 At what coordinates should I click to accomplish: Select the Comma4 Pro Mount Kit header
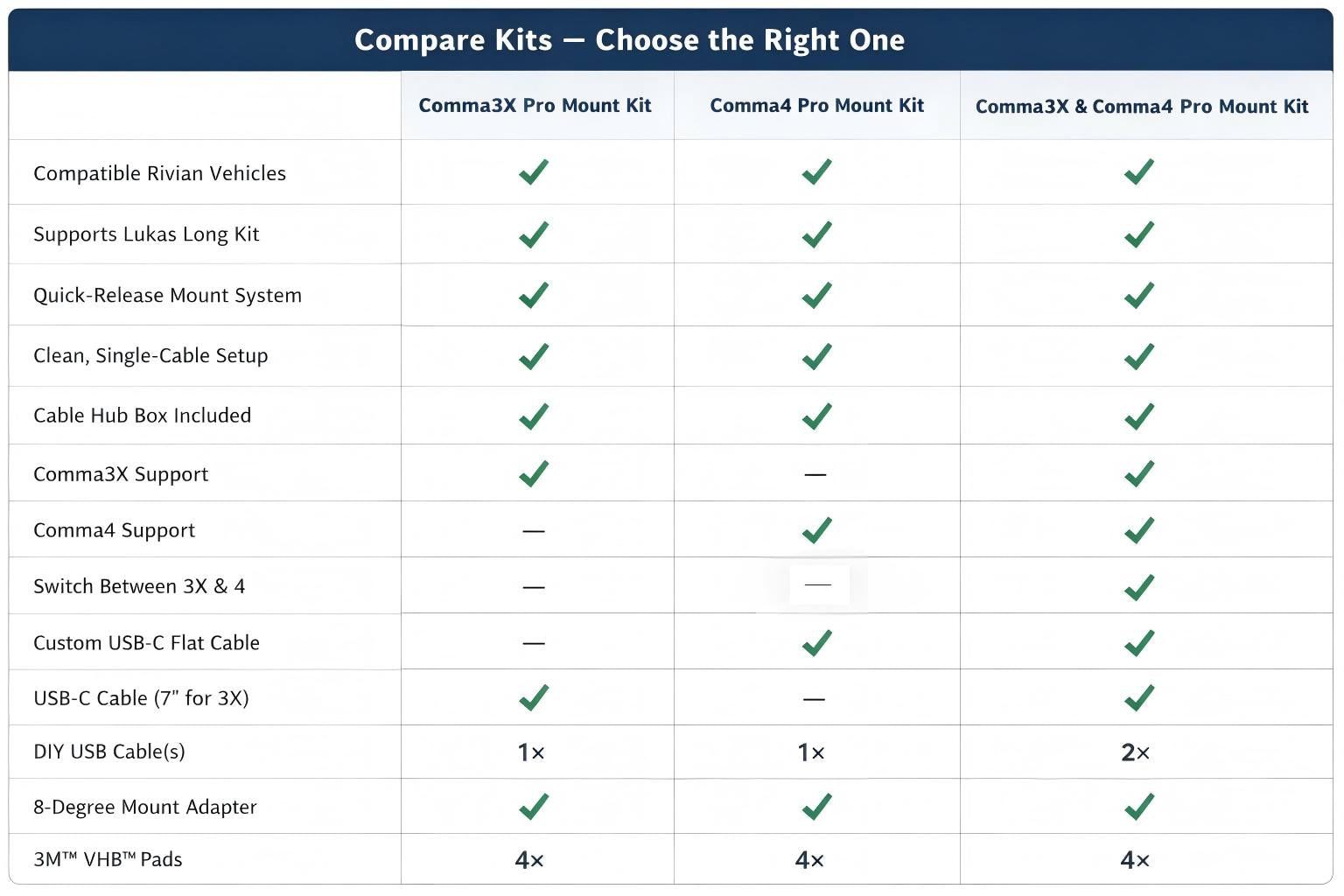pos(816,106)
